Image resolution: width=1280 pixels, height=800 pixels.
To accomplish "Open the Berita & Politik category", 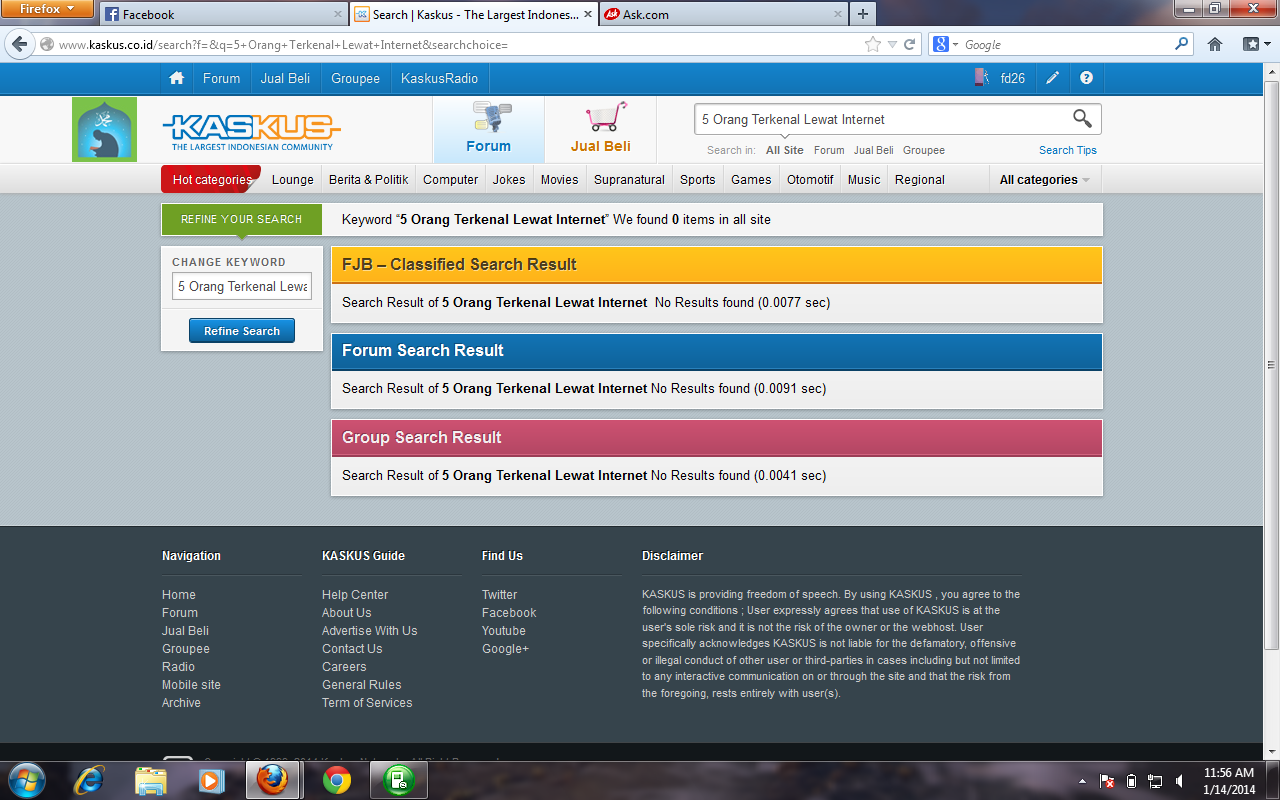I will (x=369, y=180).
